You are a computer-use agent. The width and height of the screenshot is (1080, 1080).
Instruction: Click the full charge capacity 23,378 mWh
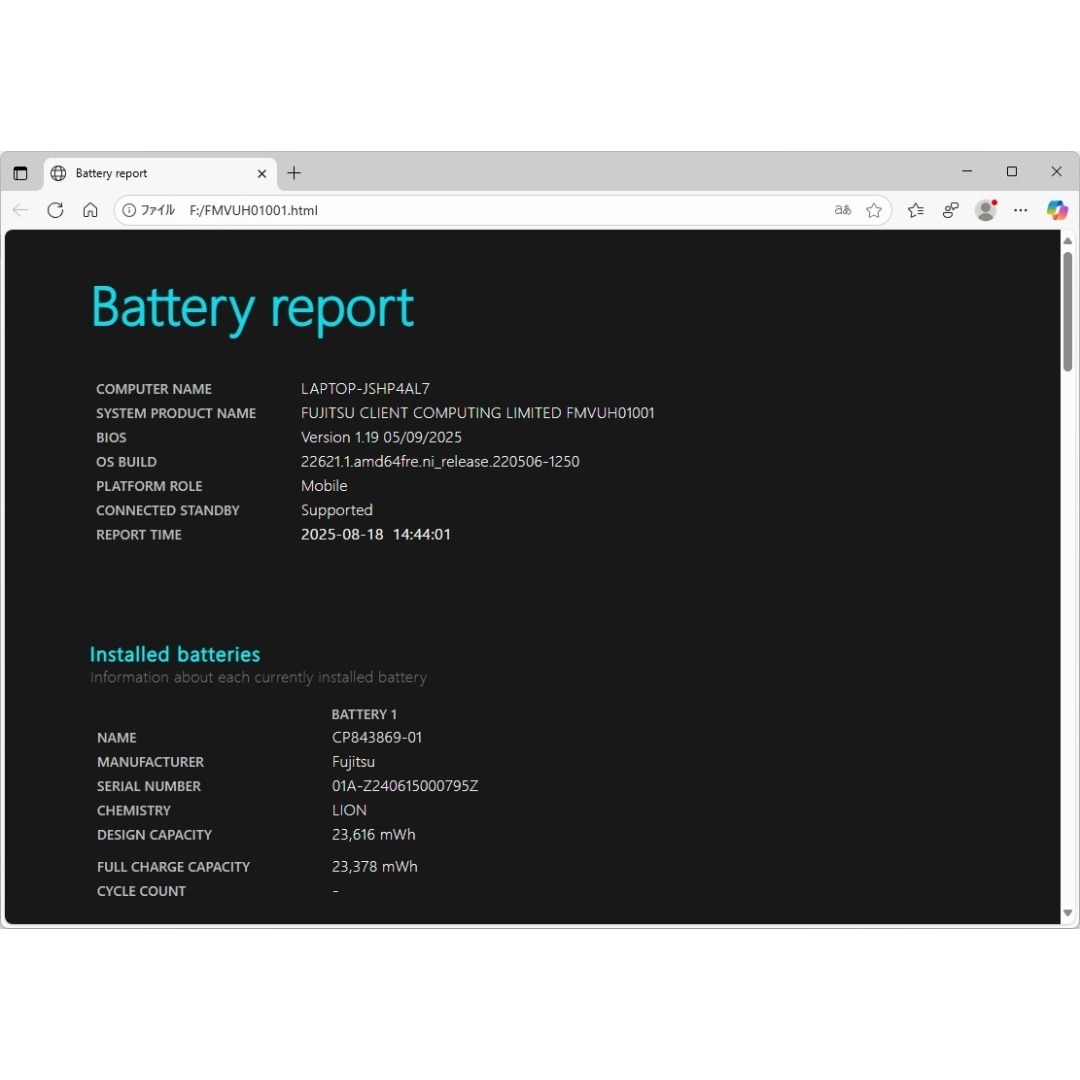[x=375, y=866]
